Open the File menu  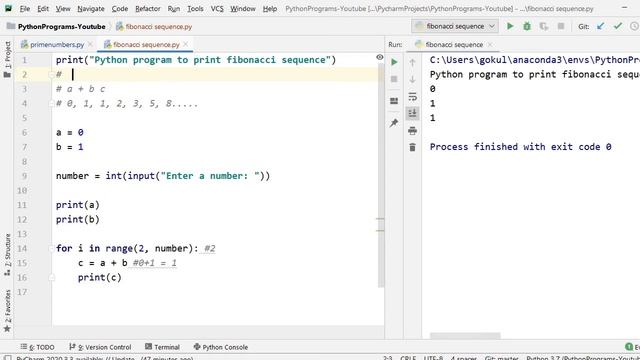(24, 9)
